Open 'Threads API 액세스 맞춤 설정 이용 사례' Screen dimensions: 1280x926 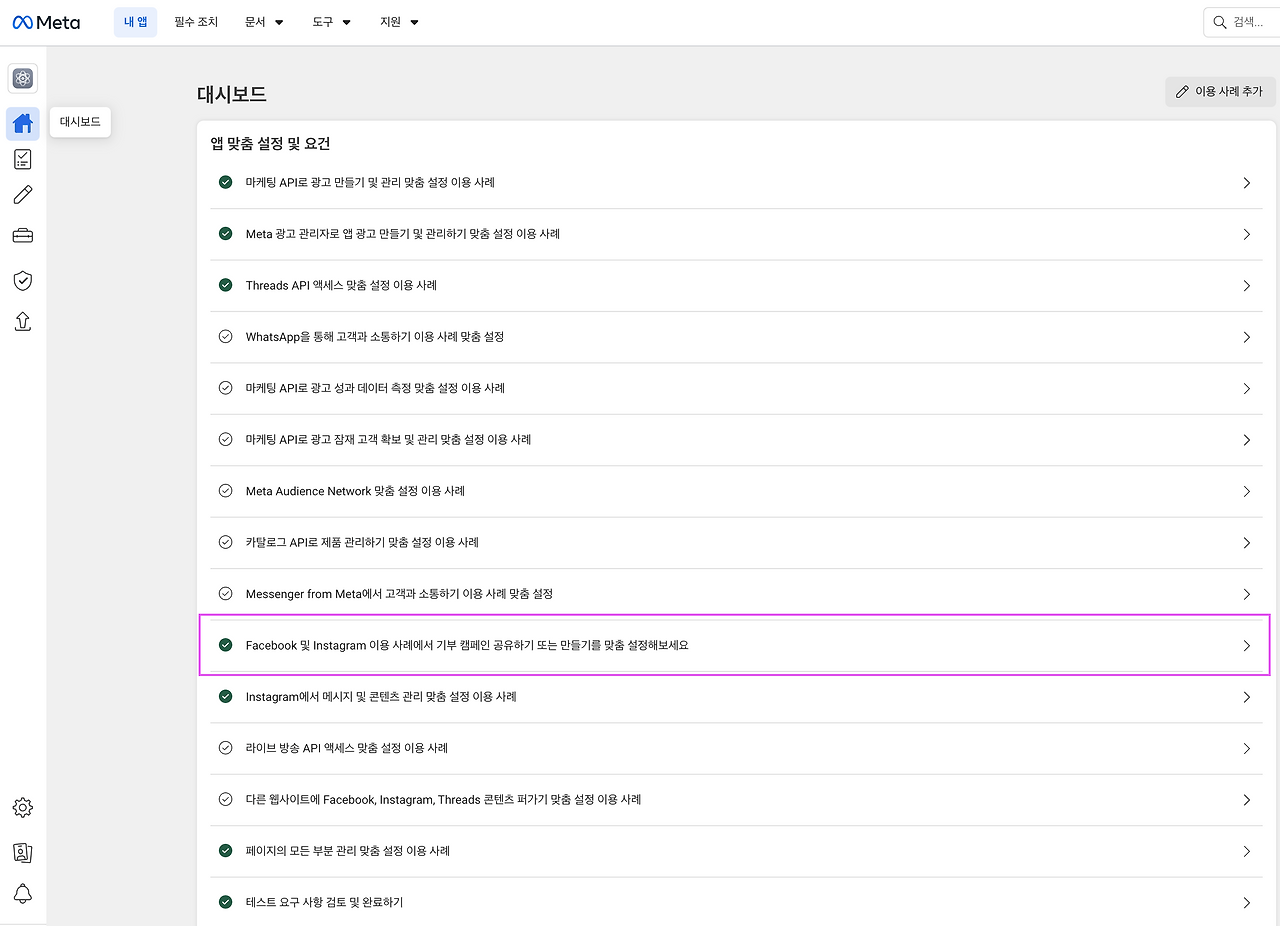341,285
